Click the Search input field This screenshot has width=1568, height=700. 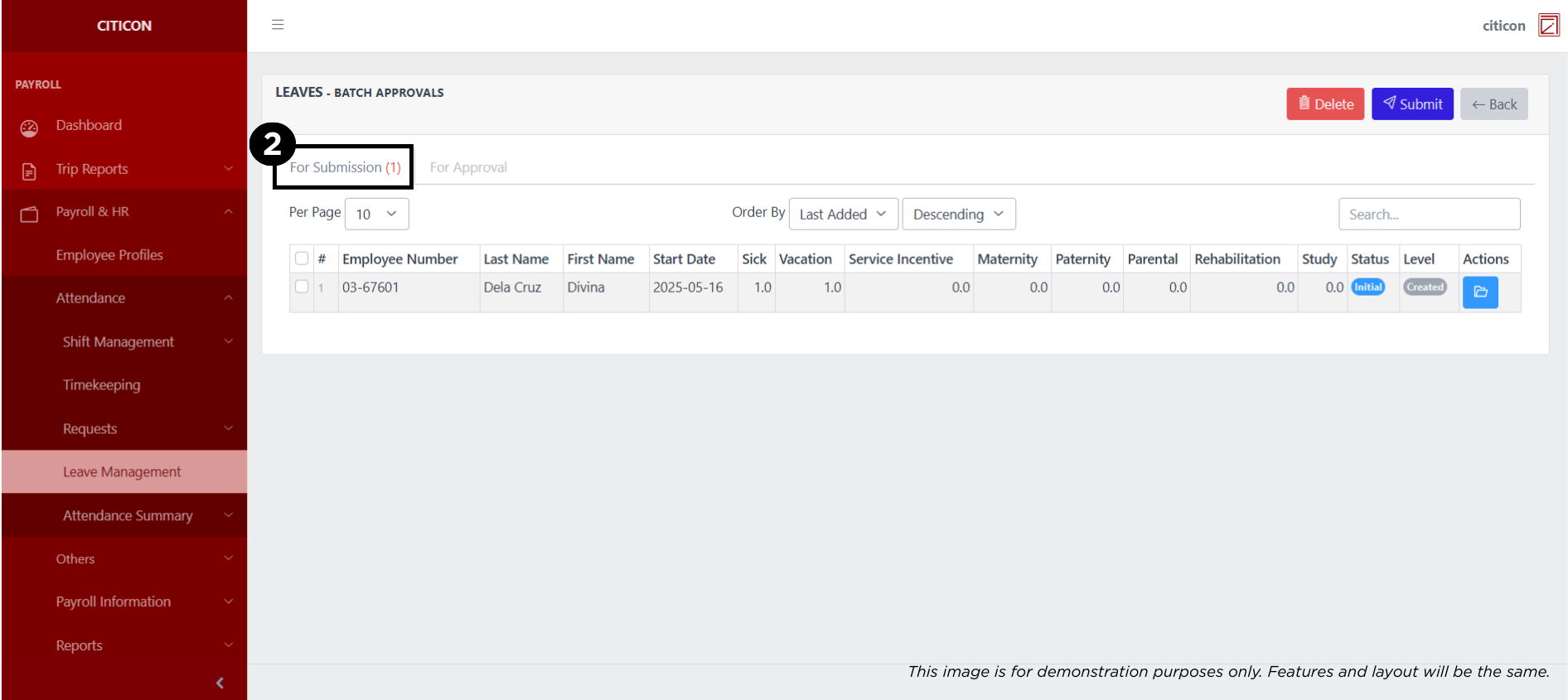click(1429, 215)
